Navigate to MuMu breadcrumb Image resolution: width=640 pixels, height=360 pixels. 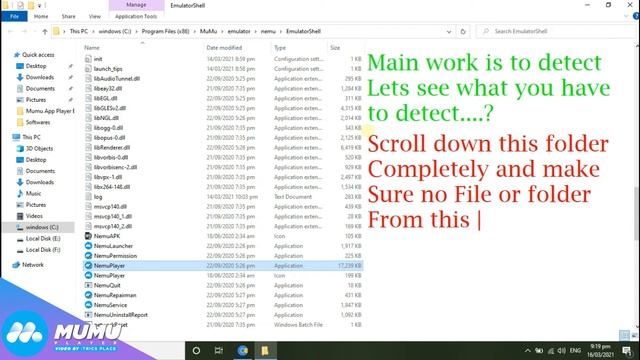(208, 31)
